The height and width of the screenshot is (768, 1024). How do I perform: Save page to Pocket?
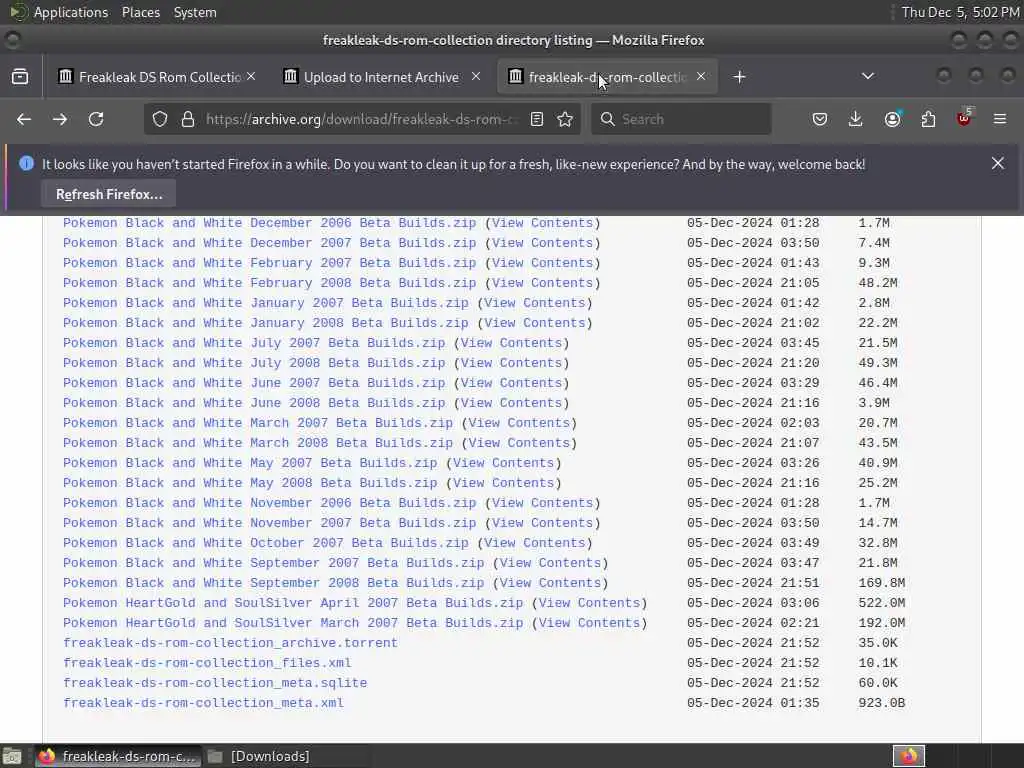(x=820, y=120)
